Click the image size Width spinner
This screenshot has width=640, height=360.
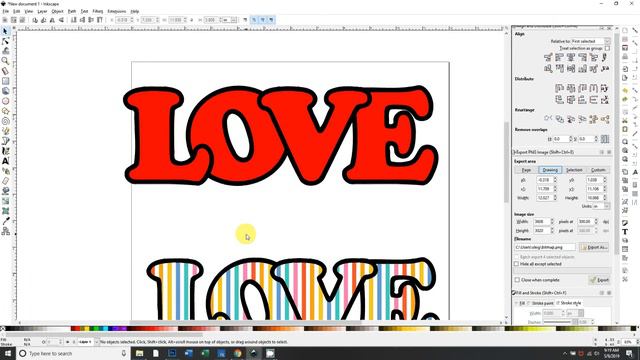(544, 222)
